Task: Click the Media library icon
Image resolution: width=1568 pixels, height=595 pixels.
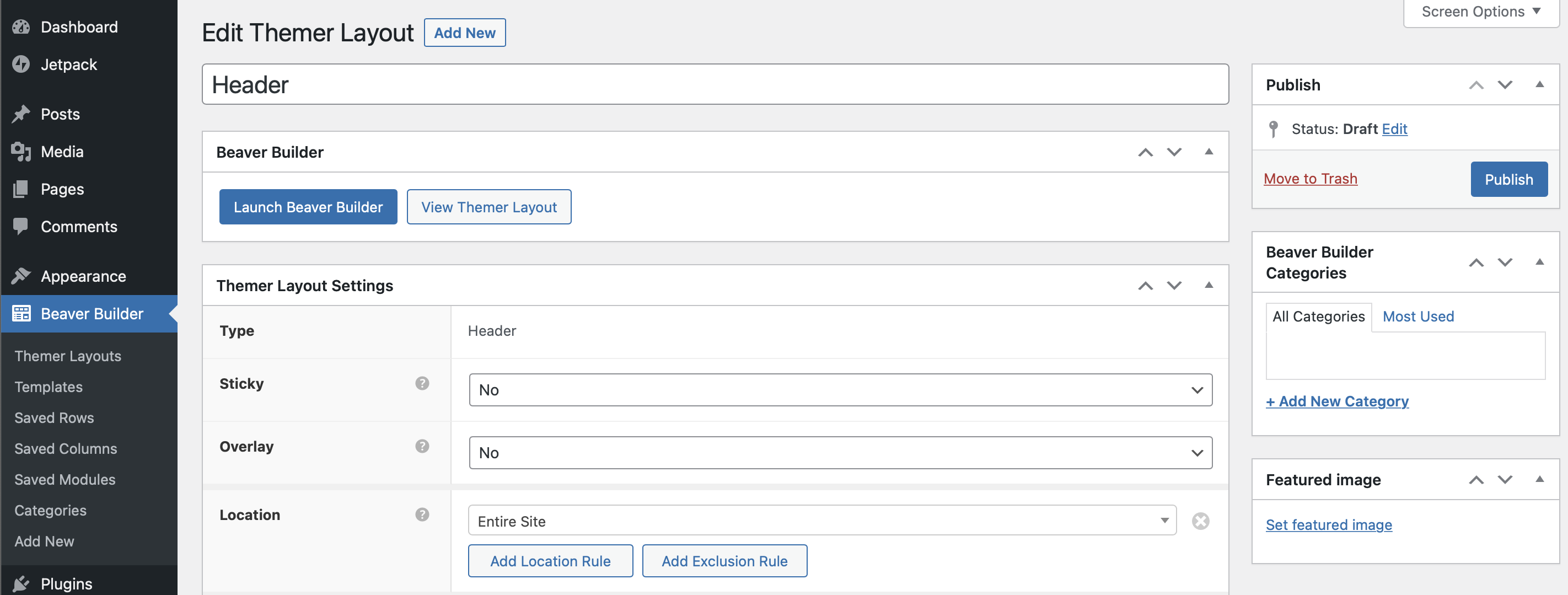Action: click(22, 151)
